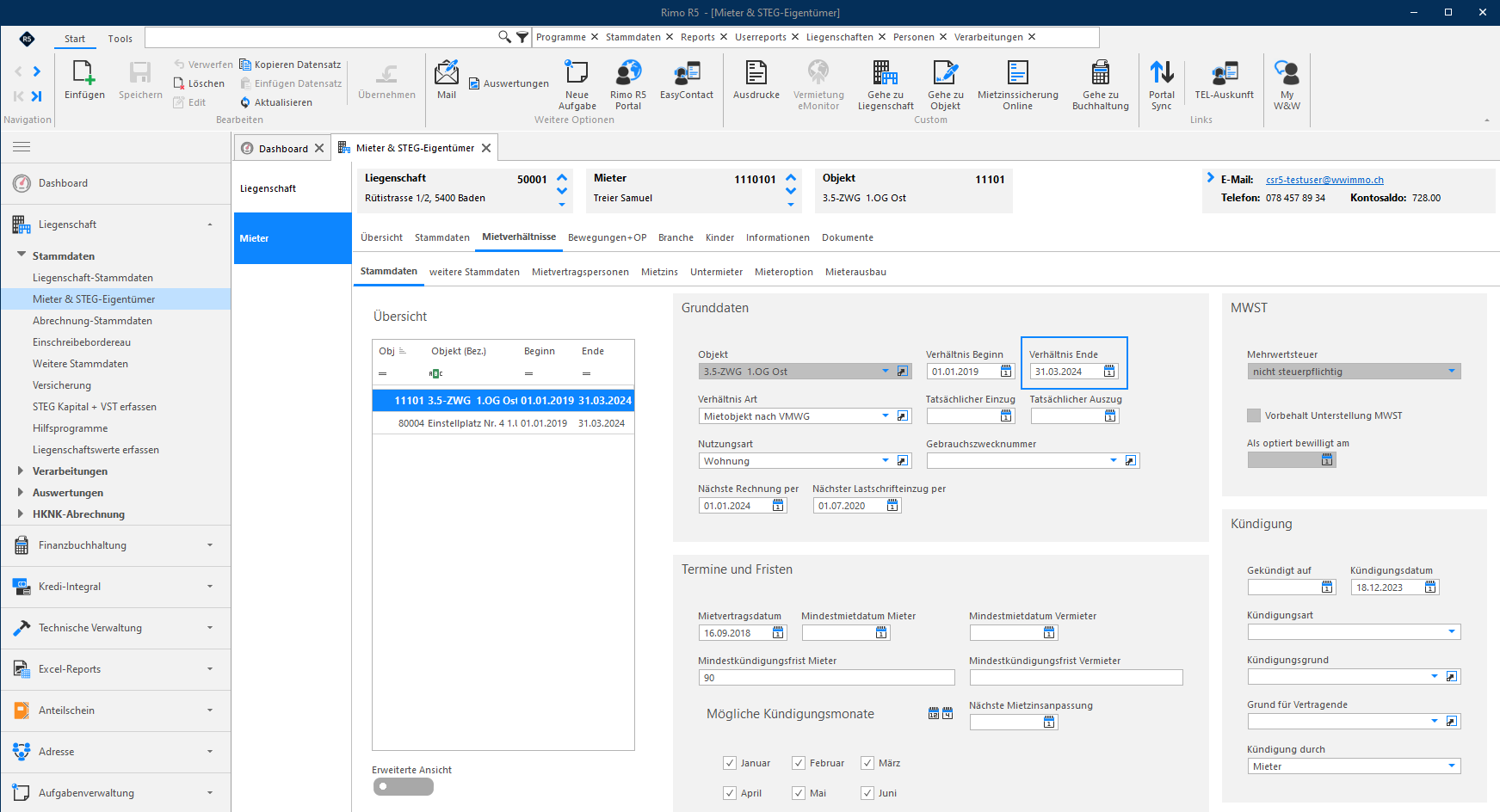The height and width of the screenshot is (812, 1500).
Task: Click Kopieren Datensatz button
Action: tap(290, 65)
